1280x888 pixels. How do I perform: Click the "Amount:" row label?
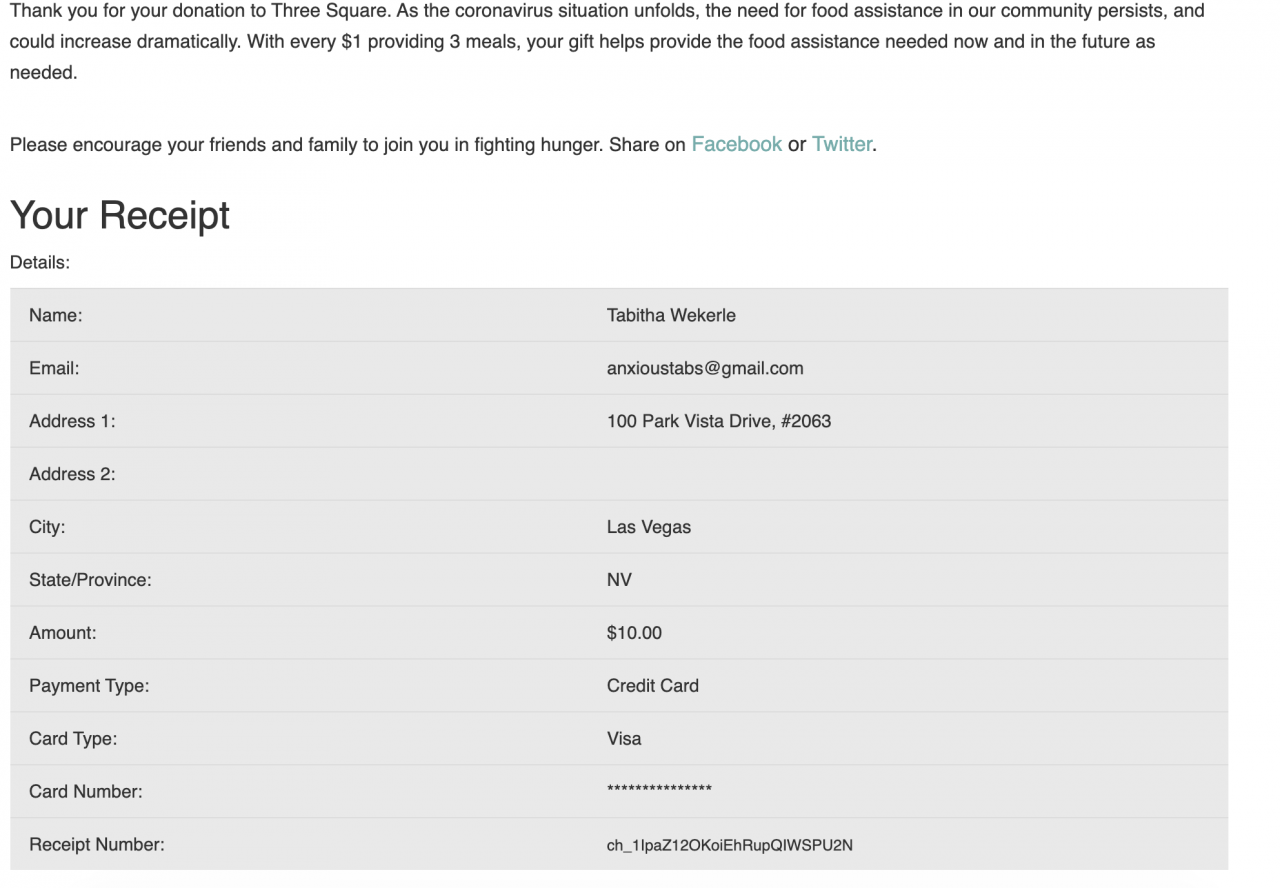pyautogui.click(x=63, y=633)
